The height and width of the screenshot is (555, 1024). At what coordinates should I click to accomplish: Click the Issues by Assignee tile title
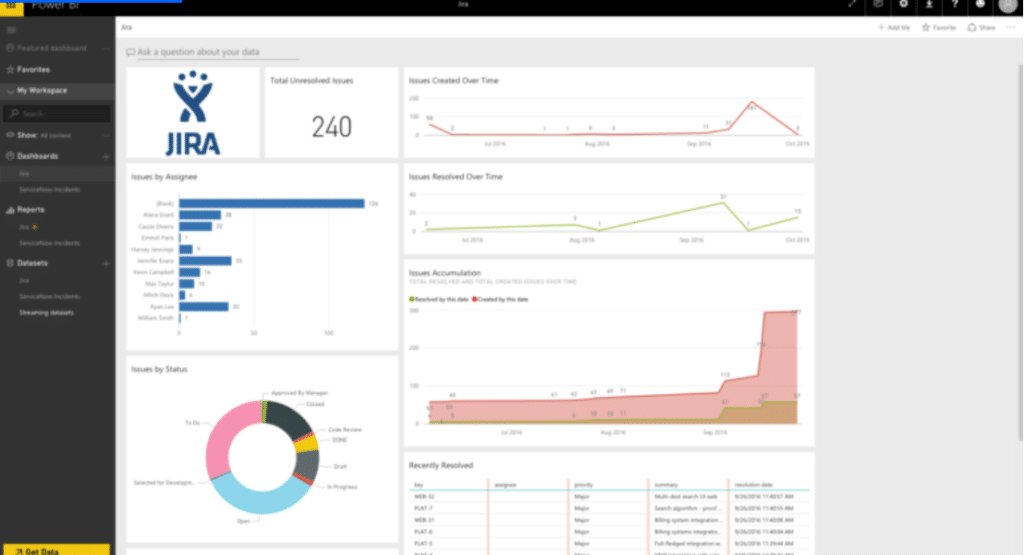click(x=164, y=177)
